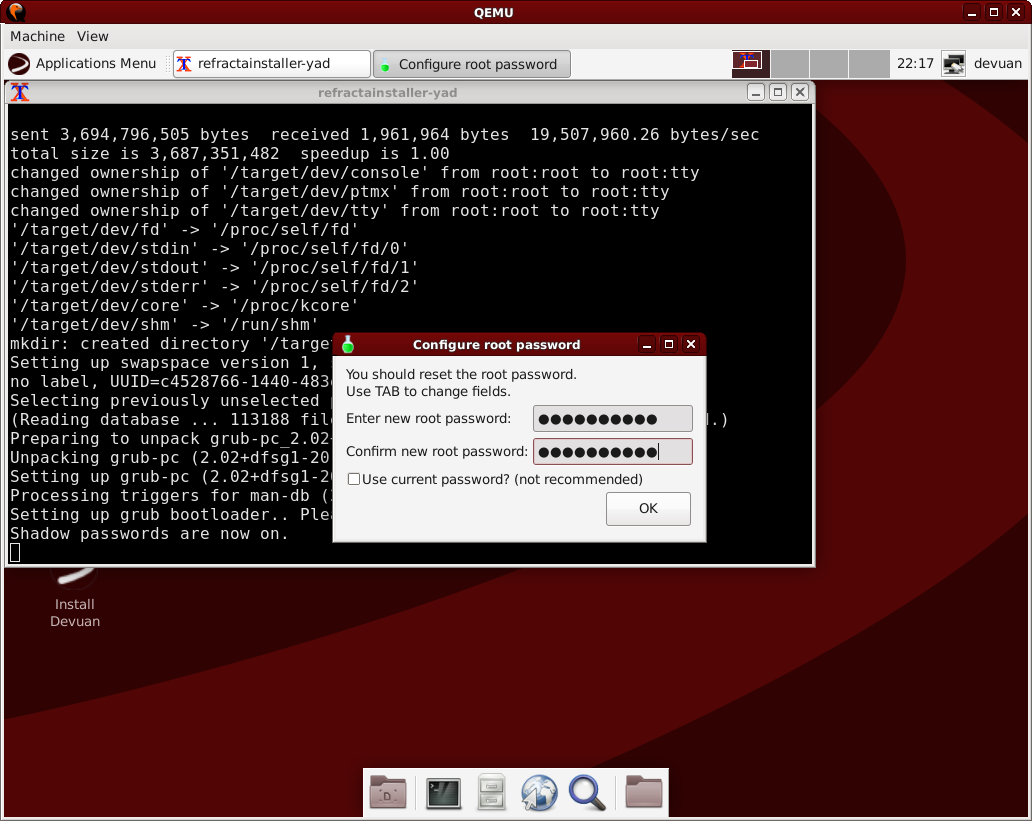Open the rightmost folder icon in dock
The image size is (1032, 821).
[x=644, y=793]
